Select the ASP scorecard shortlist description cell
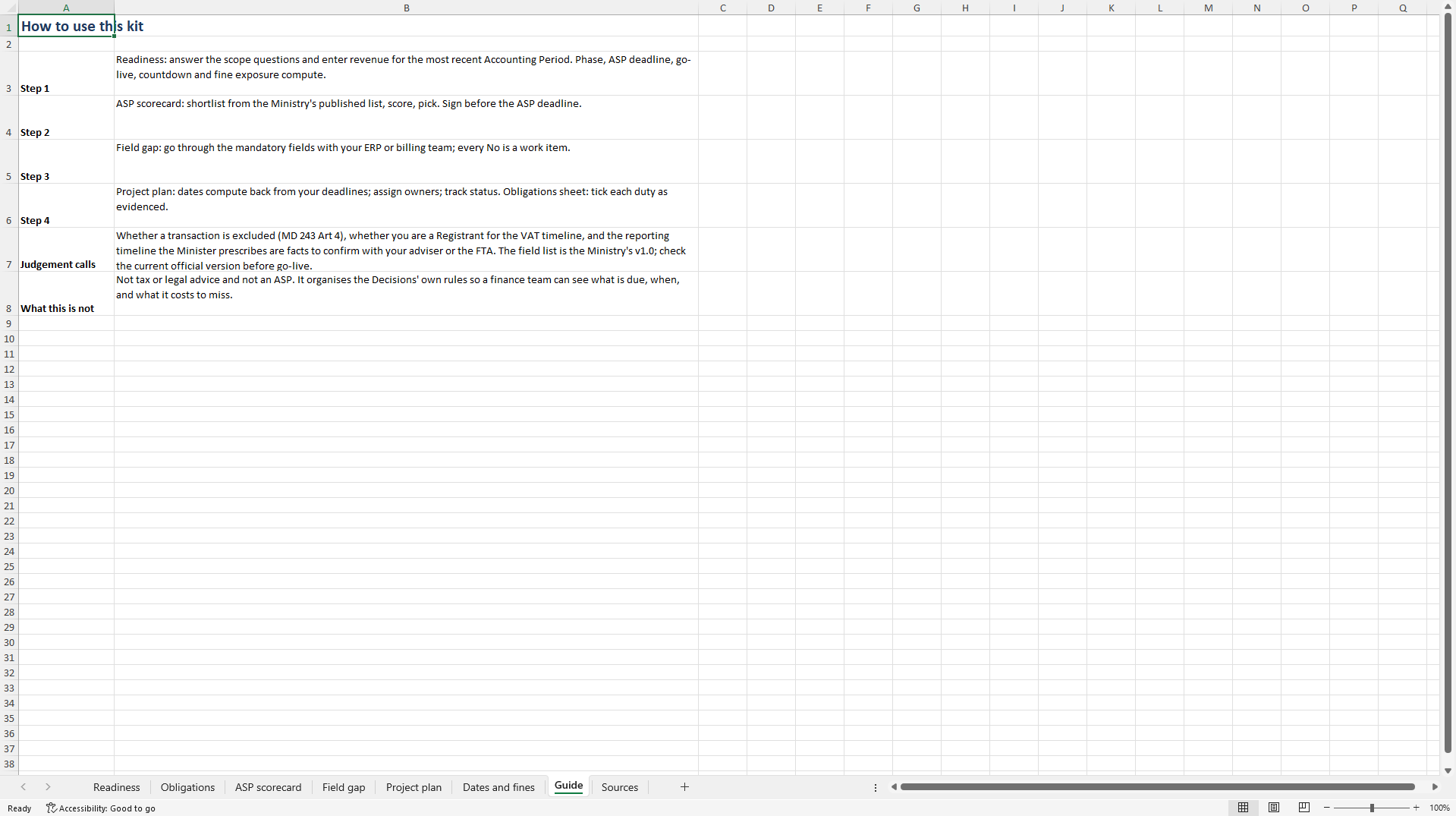The height and width of the screenshot is (816, 1456). pos(407,118)
